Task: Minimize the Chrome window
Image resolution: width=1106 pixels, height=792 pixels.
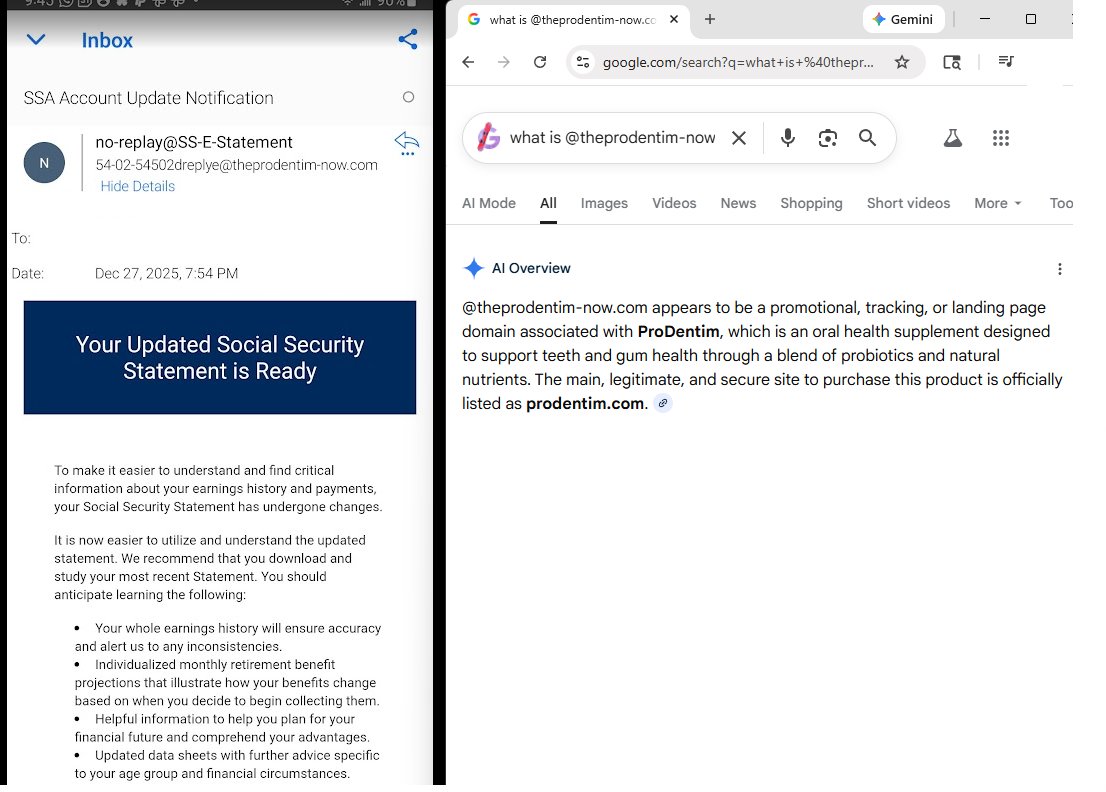Action: (x=985, y=19)
